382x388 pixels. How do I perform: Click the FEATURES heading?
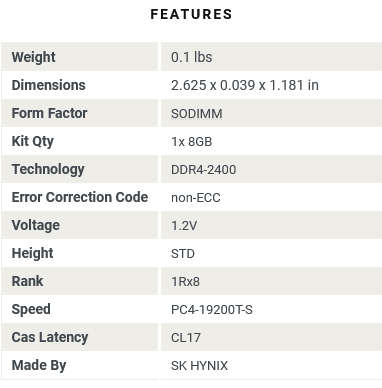tap(191, 14)
